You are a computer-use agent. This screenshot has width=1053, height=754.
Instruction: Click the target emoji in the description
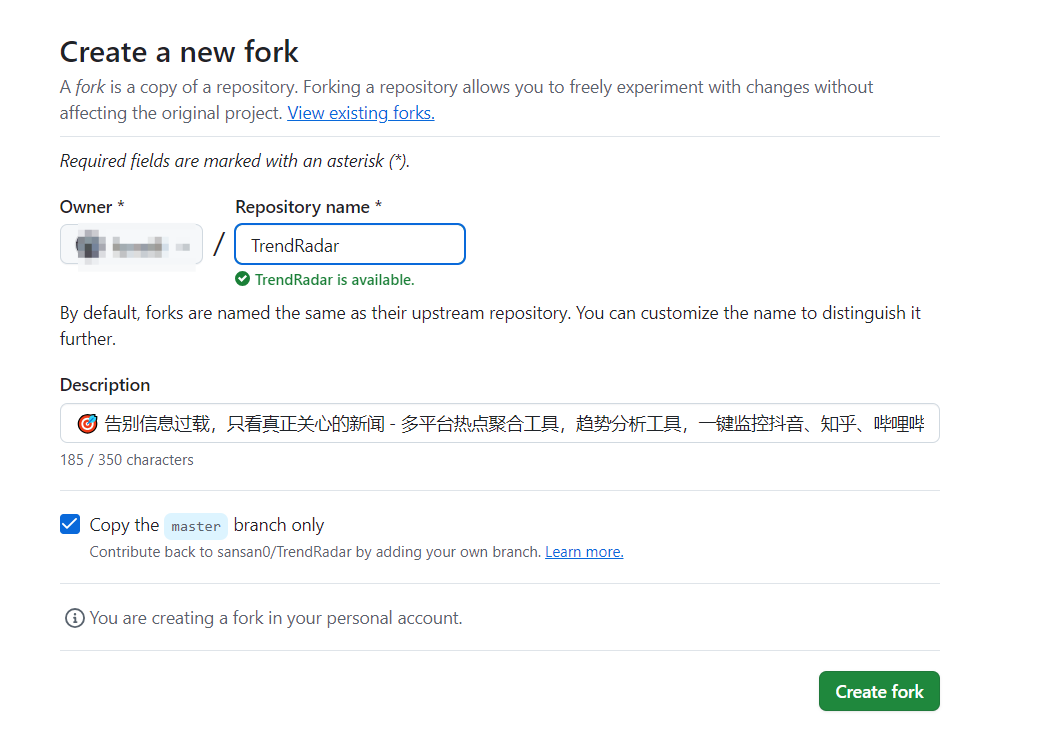pyautogui.click(x=87, y=424)
